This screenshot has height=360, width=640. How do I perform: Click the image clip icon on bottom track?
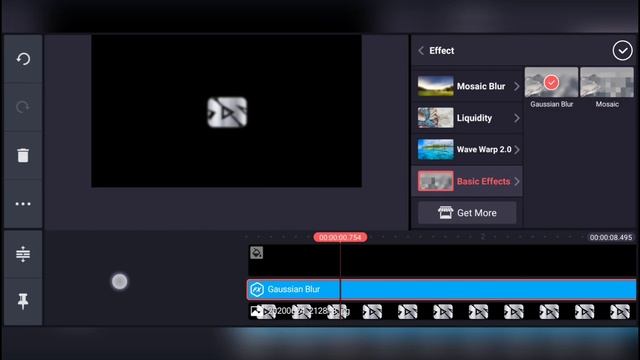pyautogui.click(x=256, y=311)
